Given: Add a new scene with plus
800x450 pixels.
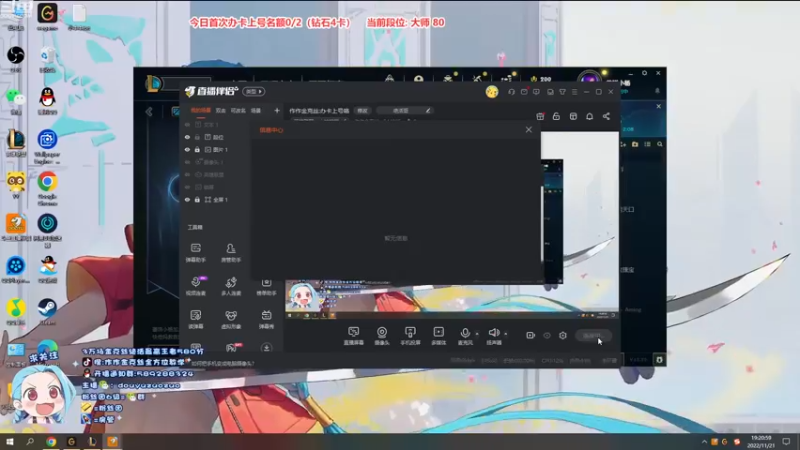Looking at the screenshot, I should (277, 111).
